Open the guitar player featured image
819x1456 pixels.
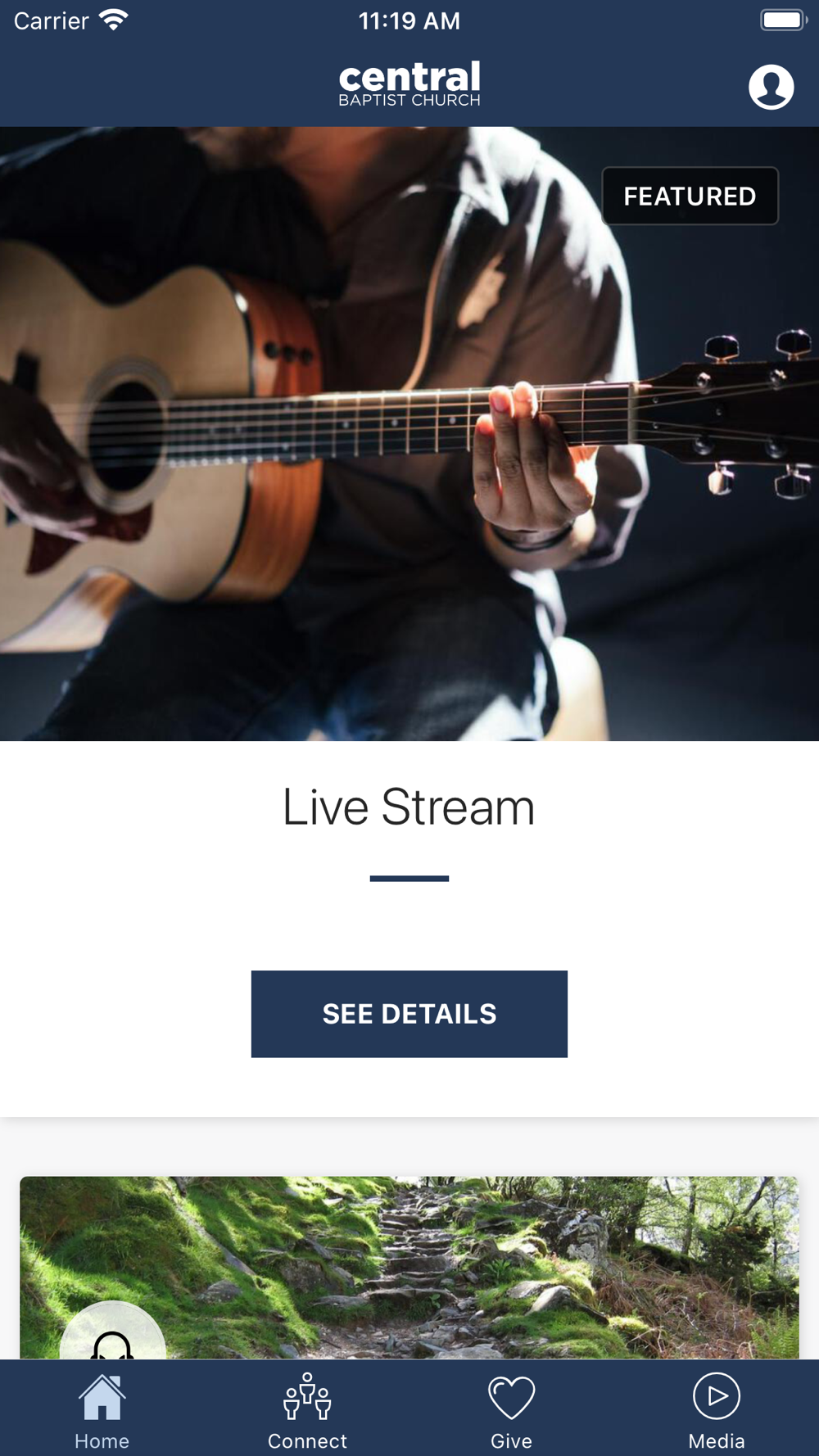click(409, 434)
